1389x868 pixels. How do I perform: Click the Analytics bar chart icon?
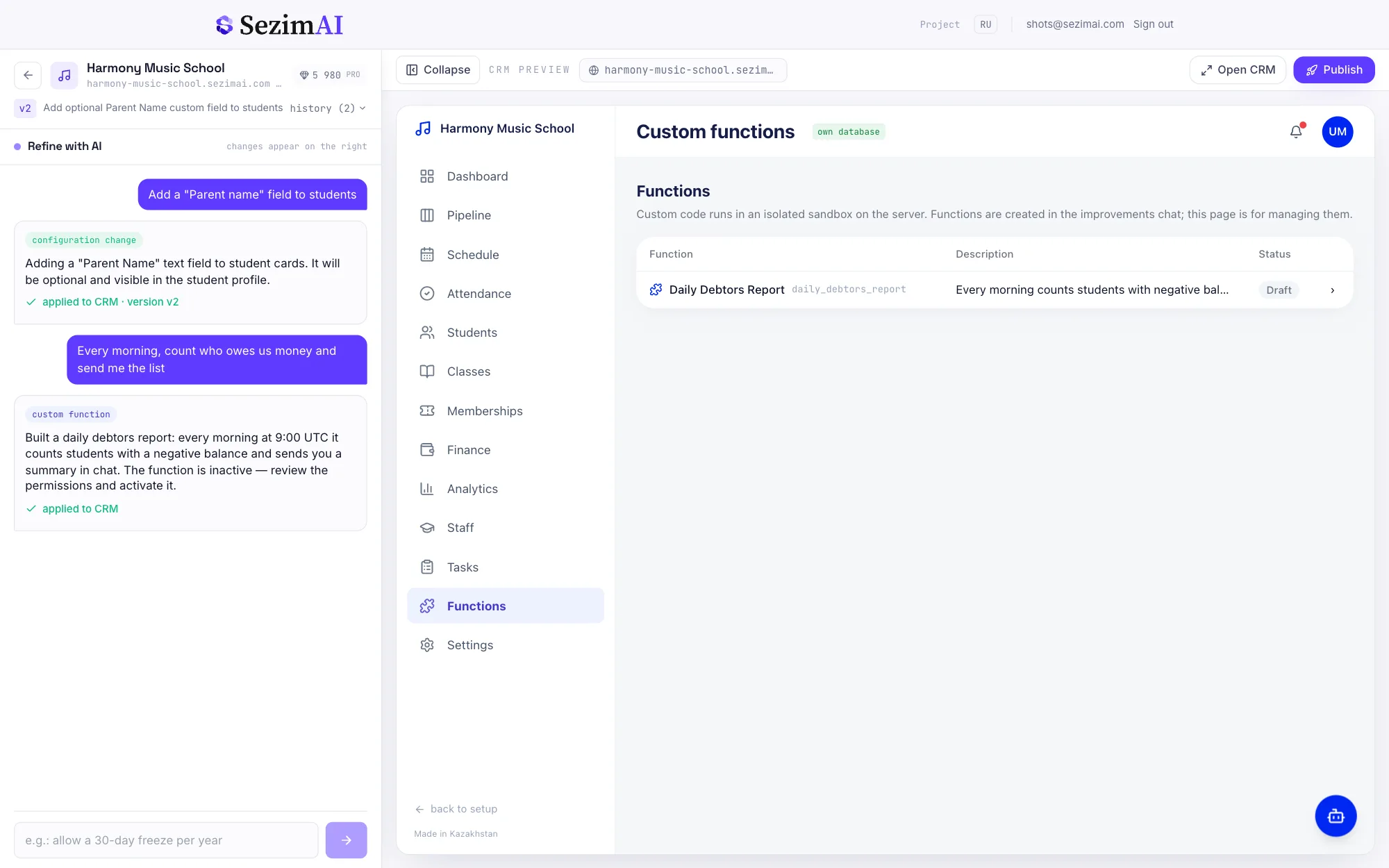(427, 489)
